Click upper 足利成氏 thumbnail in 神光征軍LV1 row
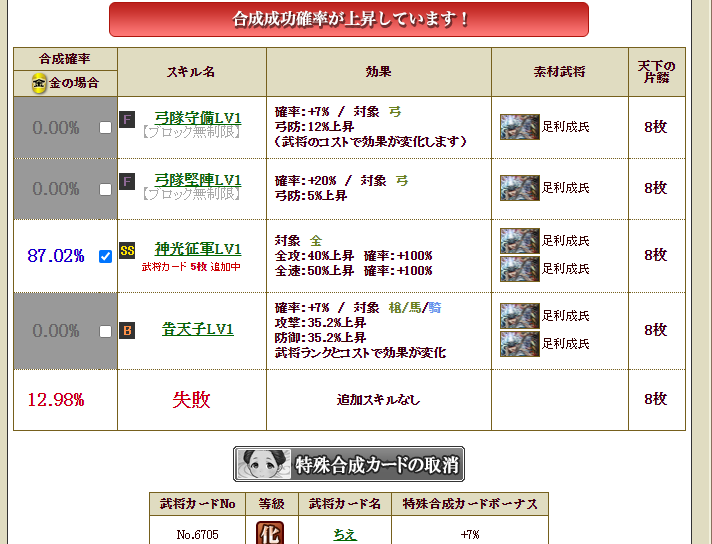Screen dimensions: 712x544 tap(519, 241)
